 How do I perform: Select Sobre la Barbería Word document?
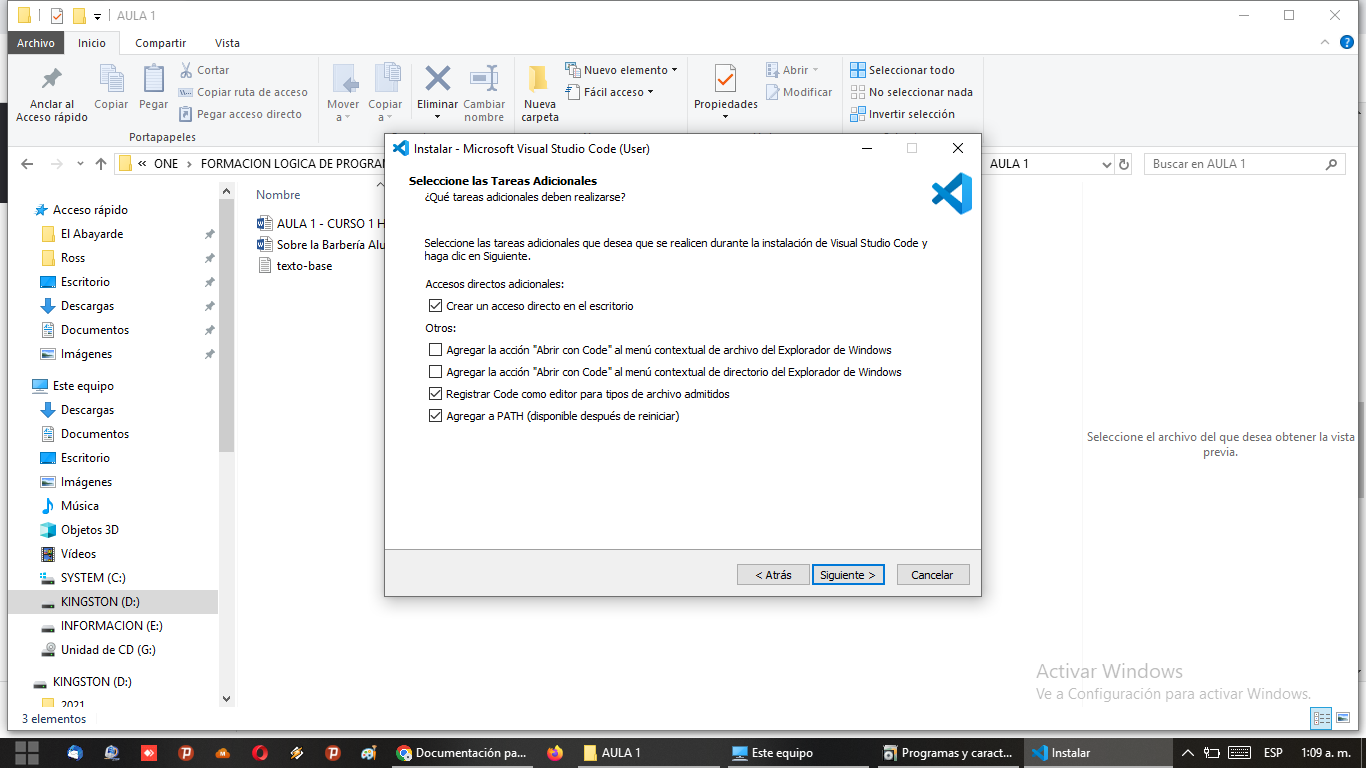321,244
